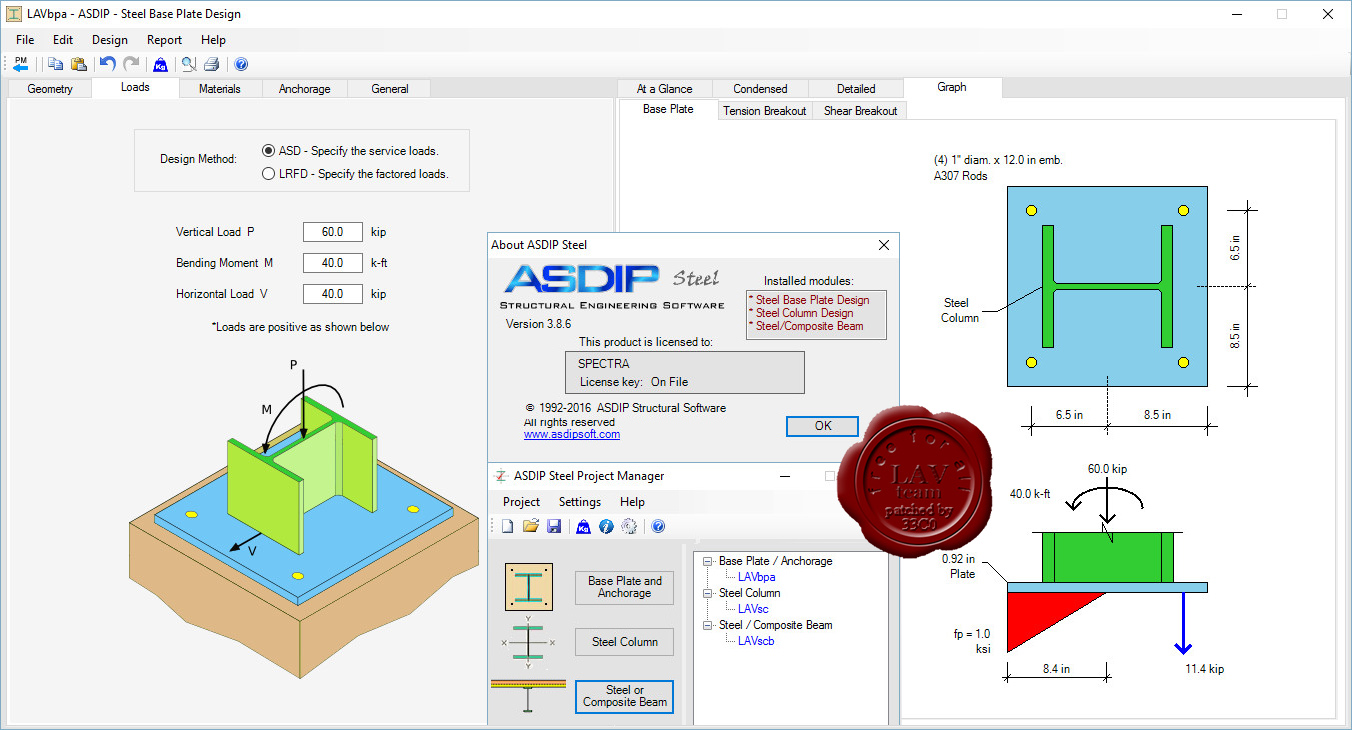Screen dimensions: 1352x730
Task: Switch to the Geometry tab
Action: point(50,89)
